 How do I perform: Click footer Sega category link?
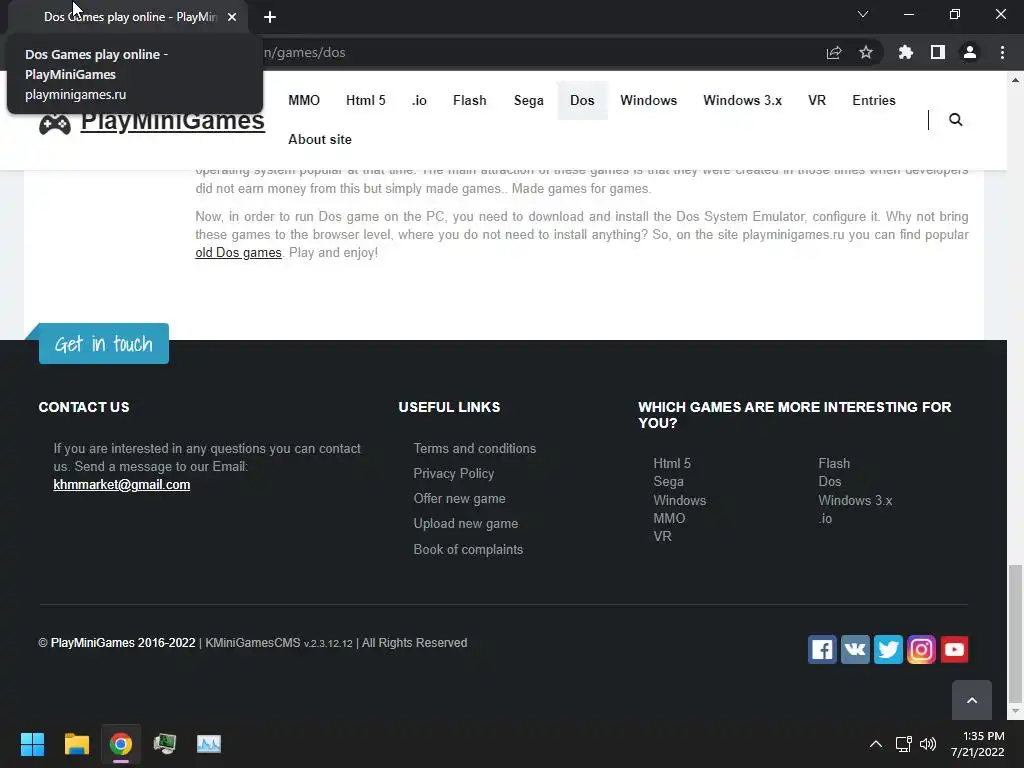tap(669, 481)
